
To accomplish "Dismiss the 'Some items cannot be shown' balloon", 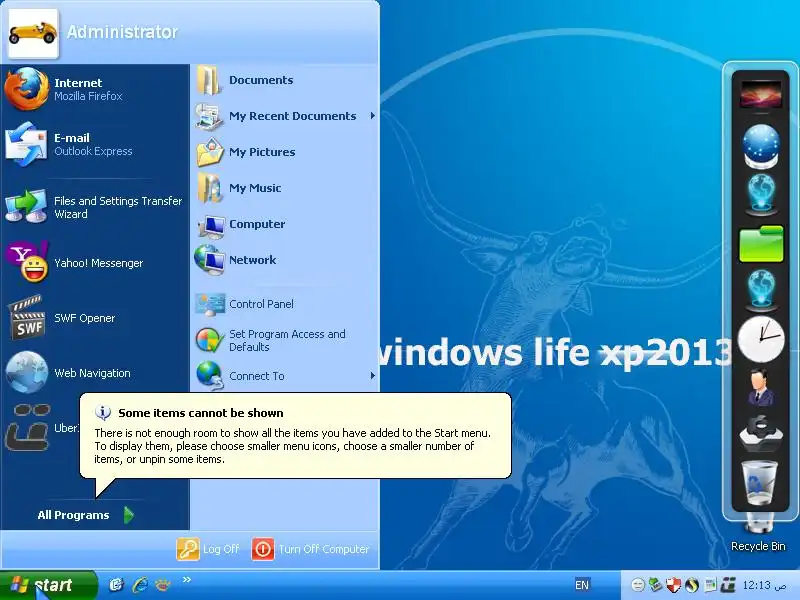I will 295,435.
